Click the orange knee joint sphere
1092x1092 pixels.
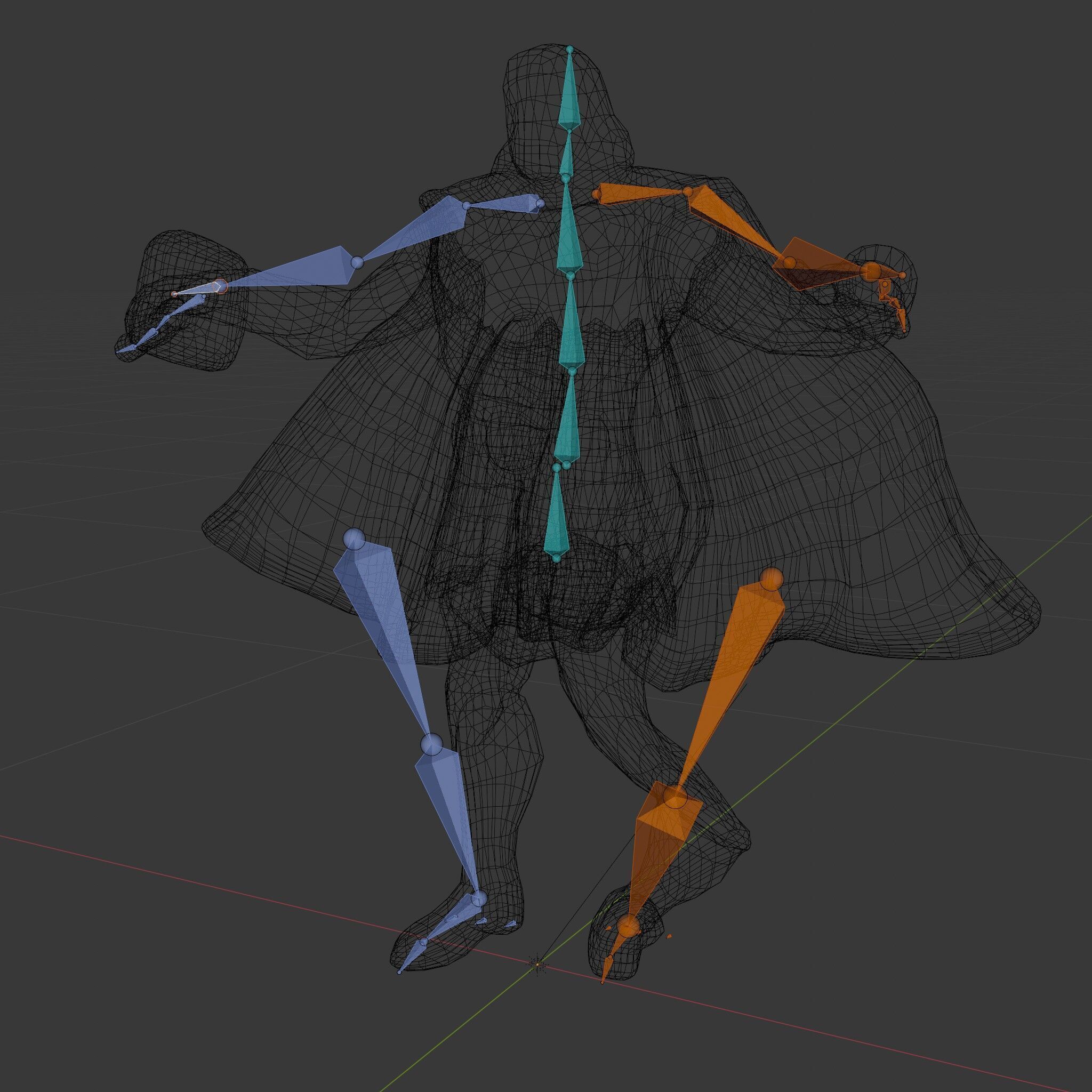[x=676, y=797]
